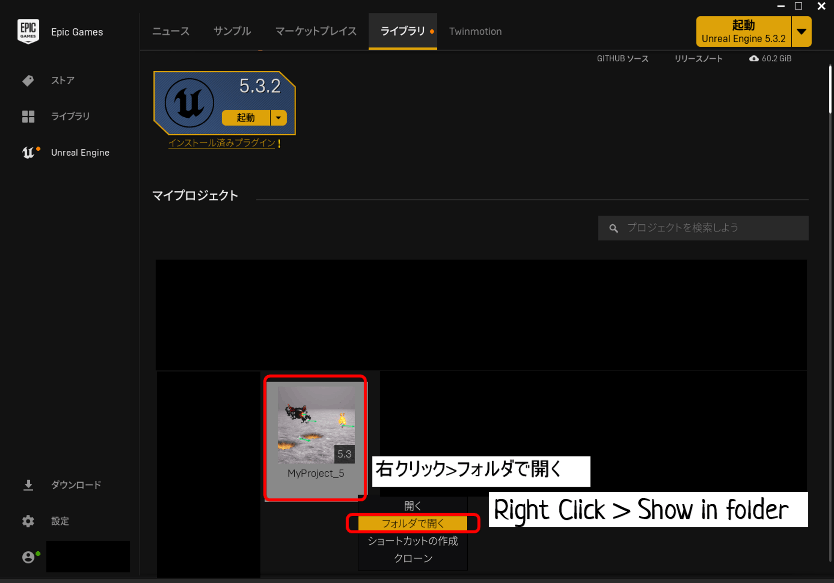
Task: Open the ストア store tag icon
Action: (28, 80)
